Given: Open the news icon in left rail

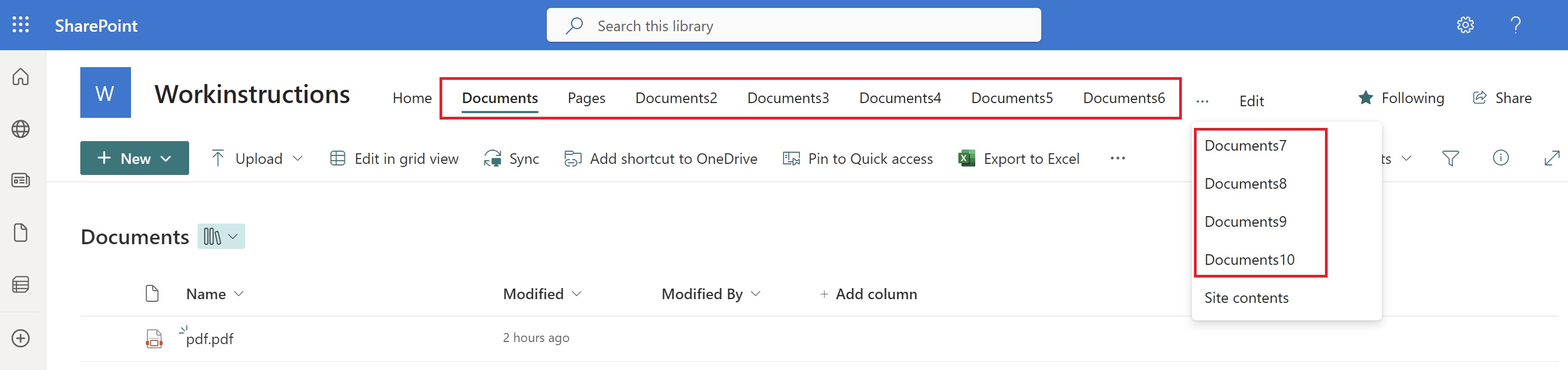Looking at the screenshot, I should (x=21, y=181).
